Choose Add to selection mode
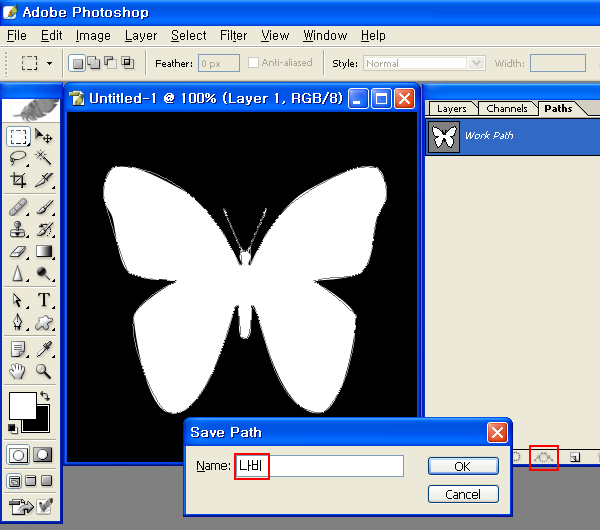The height and width of the screenshot is (530, 600). pos(94,63)
